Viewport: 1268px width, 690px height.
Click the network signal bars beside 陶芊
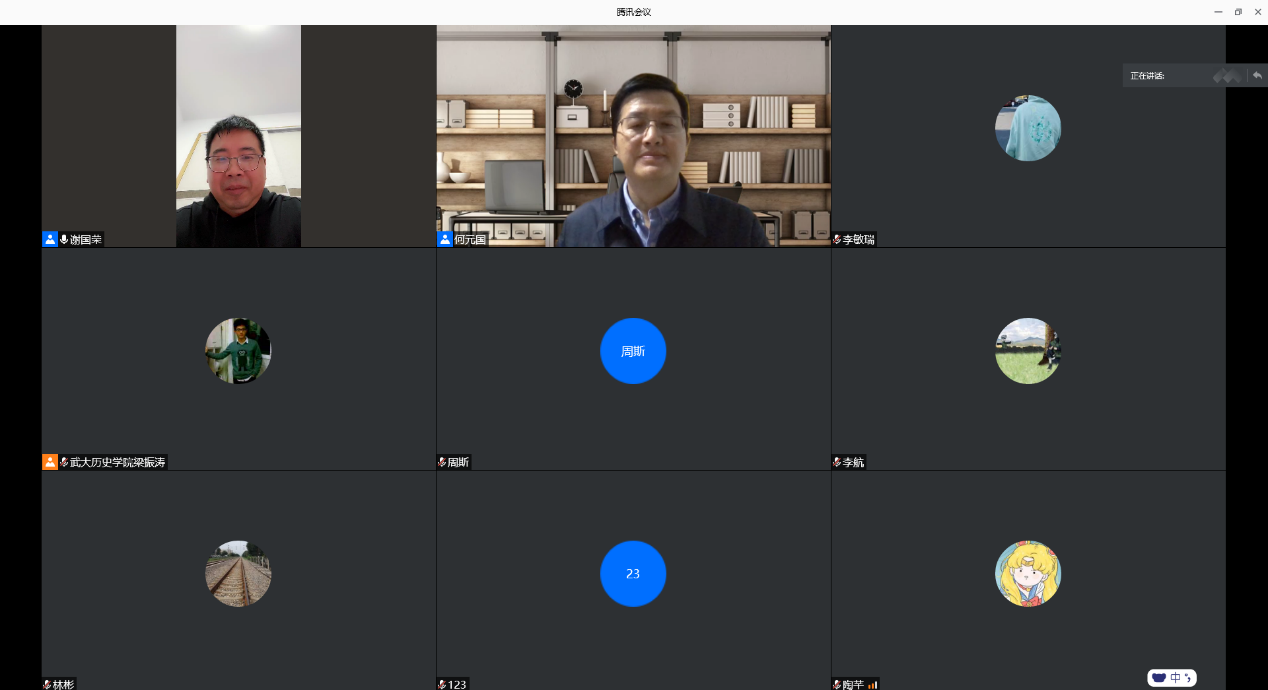pyautogui.click(x=872, y=684)
